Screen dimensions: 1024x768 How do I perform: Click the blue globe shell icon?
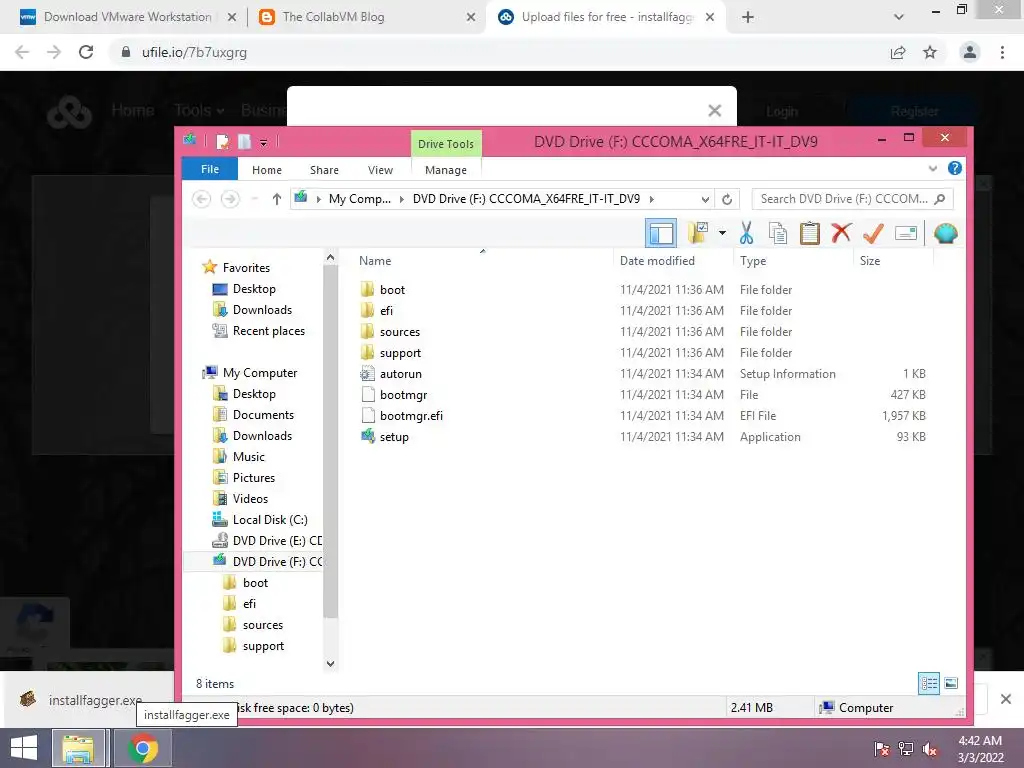click(945, 233)
